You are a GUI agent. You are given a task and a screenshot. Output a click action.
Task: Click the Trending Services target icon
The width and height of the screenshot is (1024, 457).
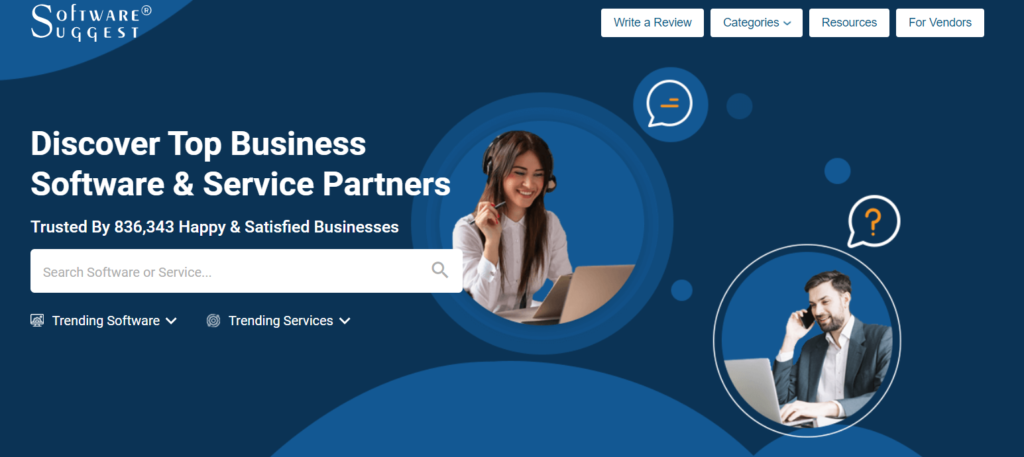tap(214, 321)
